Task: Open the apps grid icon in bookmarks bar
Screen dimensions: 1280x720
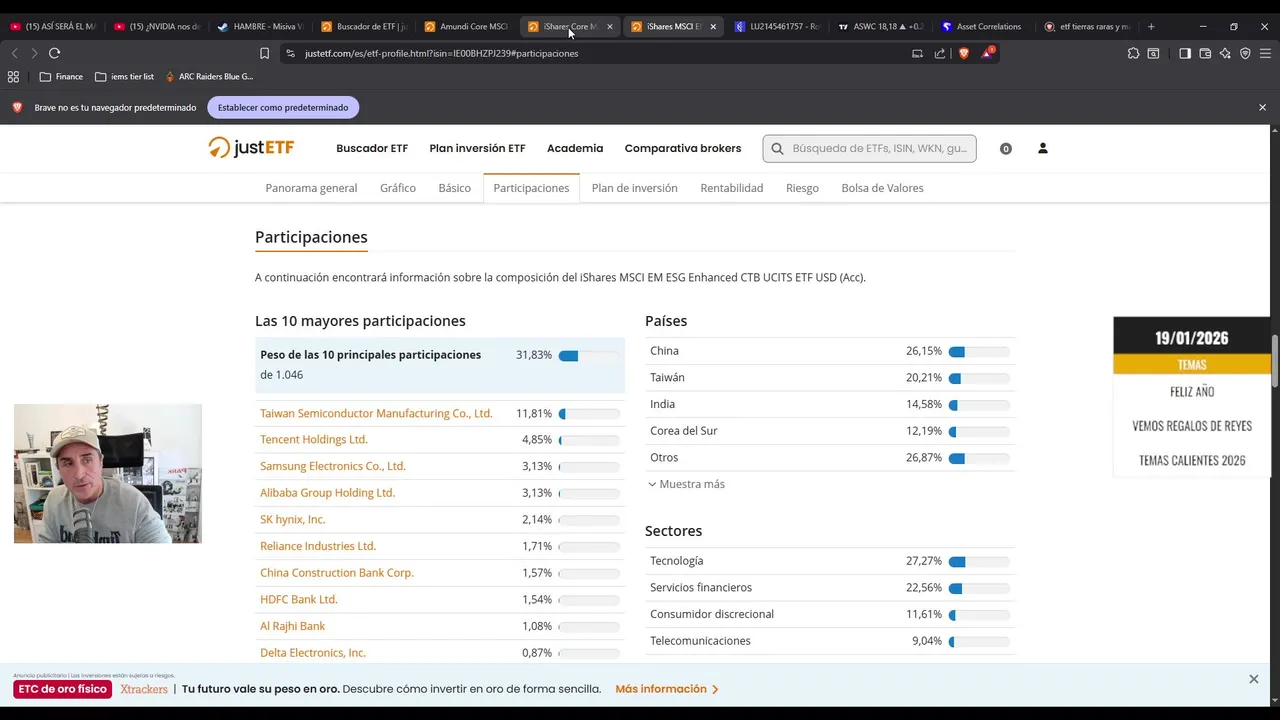Action: pos(13,76)
